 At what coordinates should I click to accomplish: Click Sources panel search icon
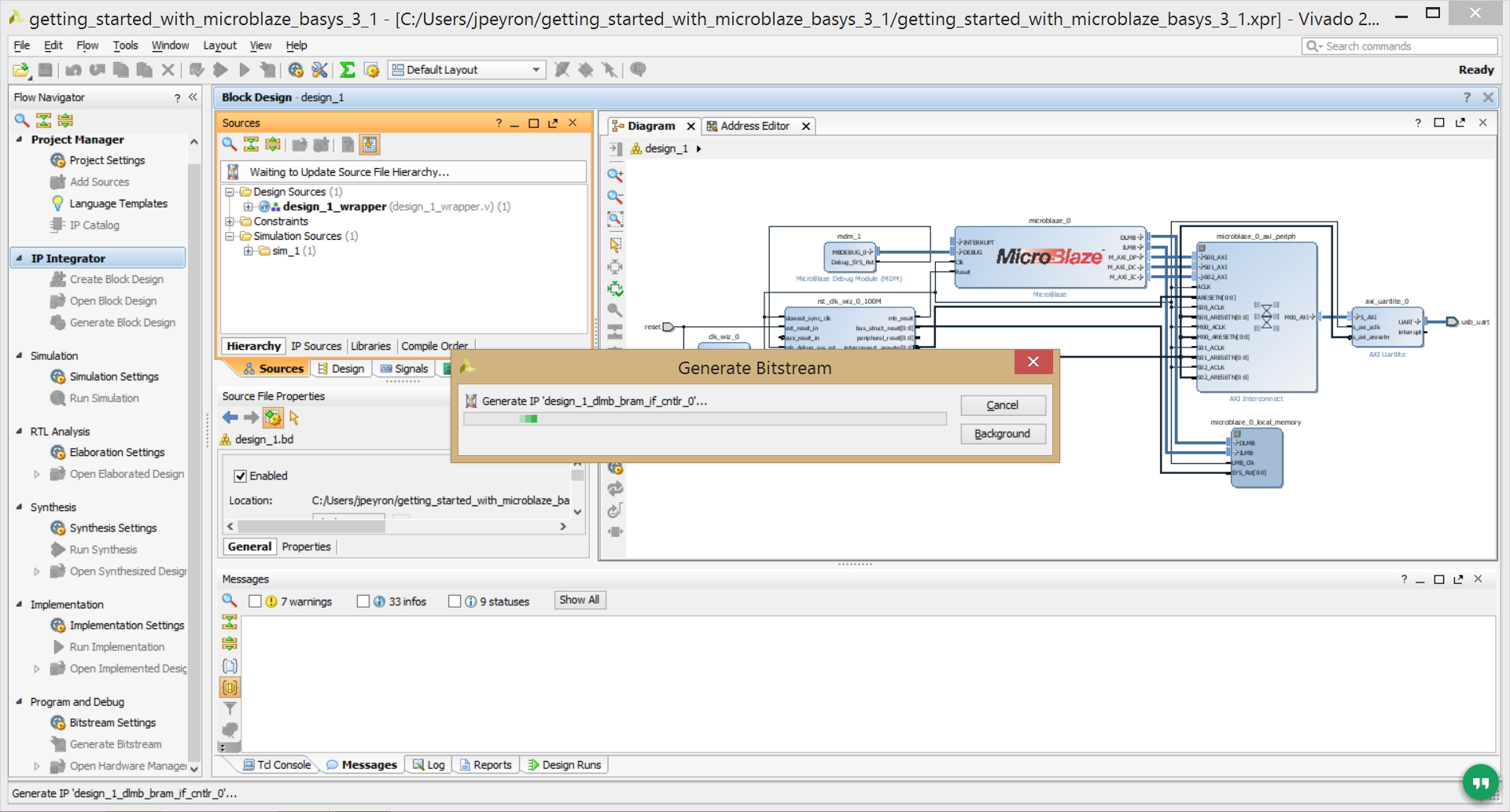[229, 144]
